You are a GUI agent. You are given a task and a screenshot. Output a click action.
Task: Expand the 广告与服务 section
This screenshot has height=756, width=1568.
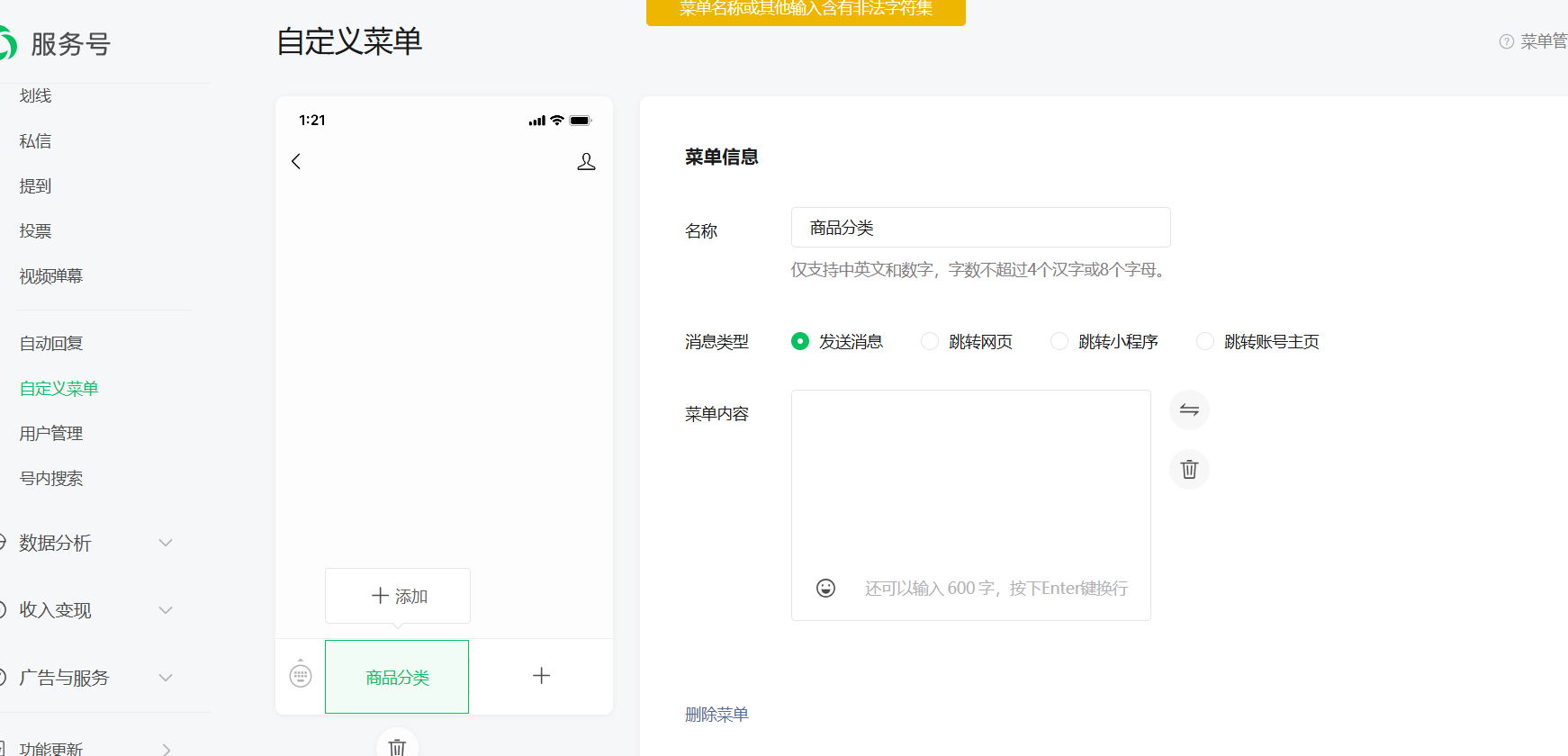click(x=166, y=678)
